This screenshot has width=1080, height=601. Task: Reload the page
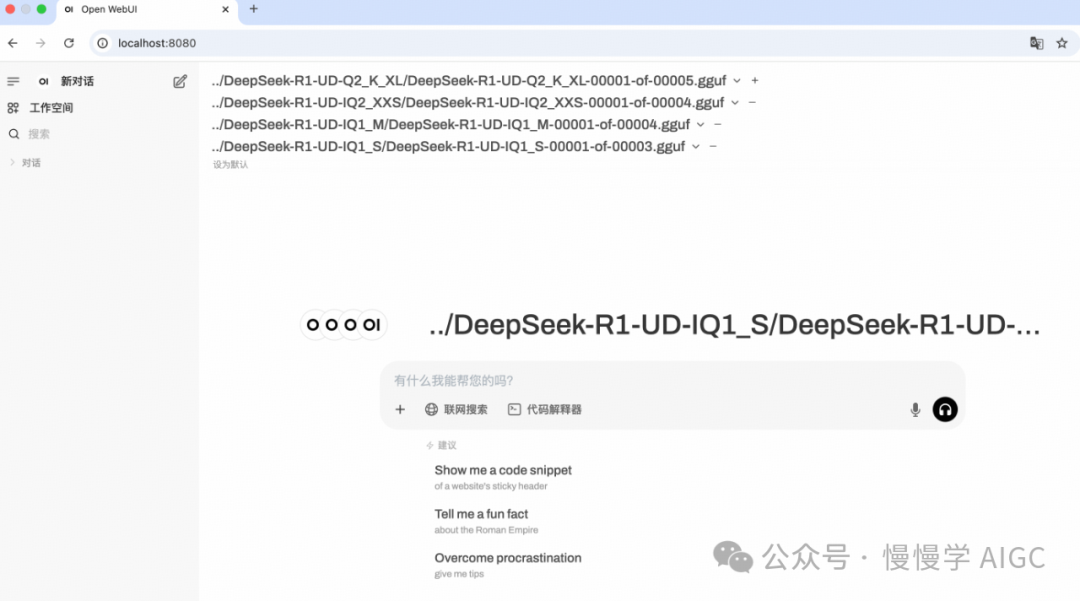(69, 43)
